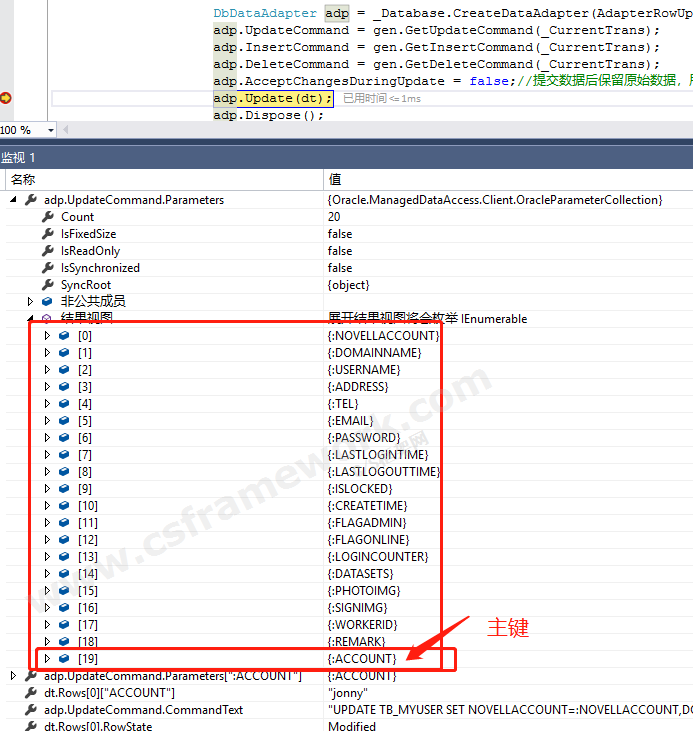The width and height of the screenshot is (693, 731).
Task: Click the breakpoint marker in the code gutter
Action: (x=6, y=98)
